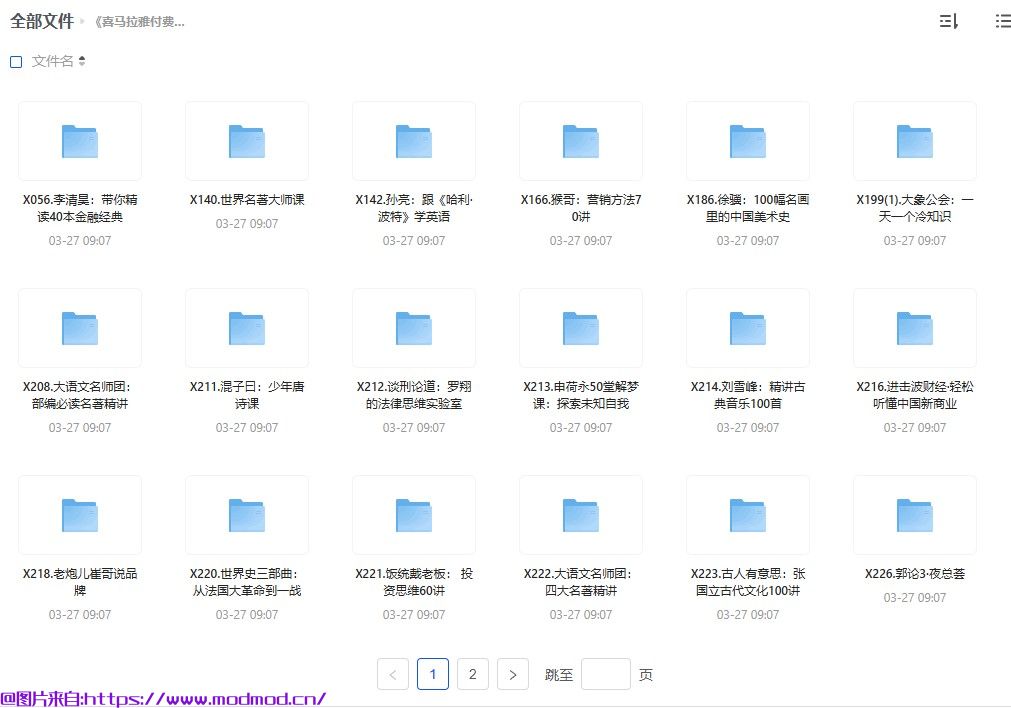
Task: Click the 《喜马拉雅付费... breadcrumb
Action: tap(139, 22)
